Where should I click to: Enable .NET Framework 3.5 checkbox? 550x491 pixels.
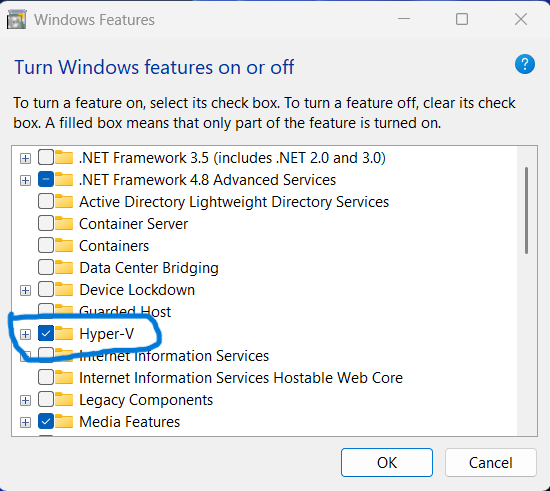tap(46, 157)
